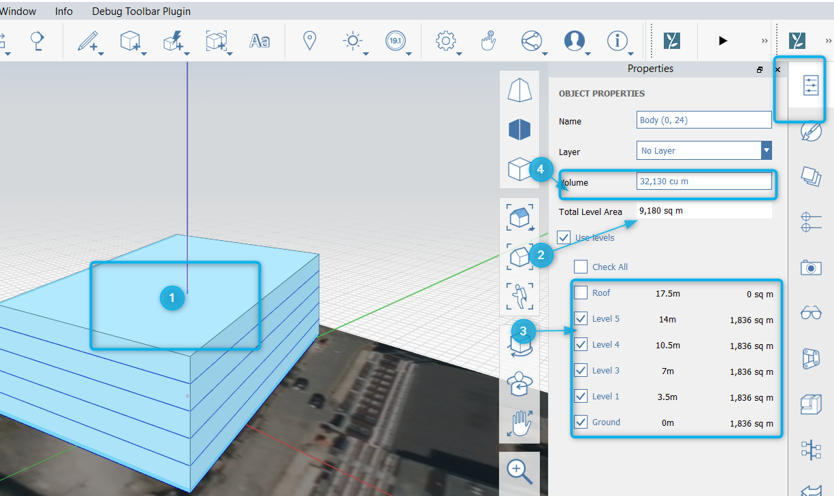The image size is (834, 496).
Task: Open the Window menu
Action: (x=17, y=11)
